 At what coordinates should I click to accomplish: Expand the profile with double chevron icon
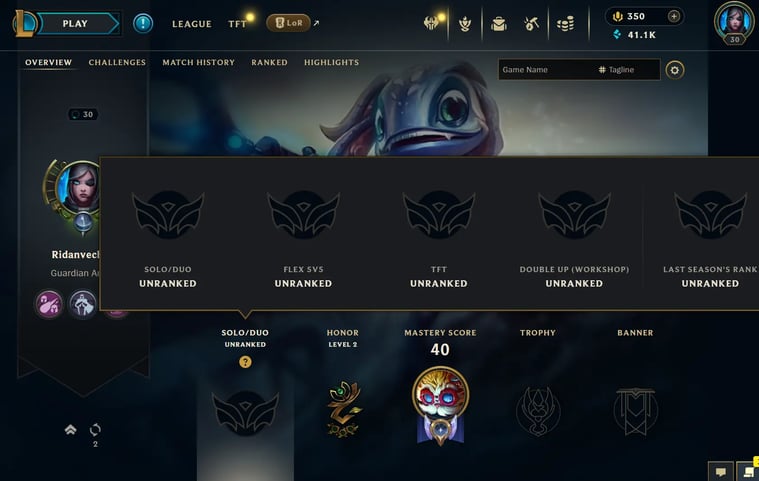point(71,429)
